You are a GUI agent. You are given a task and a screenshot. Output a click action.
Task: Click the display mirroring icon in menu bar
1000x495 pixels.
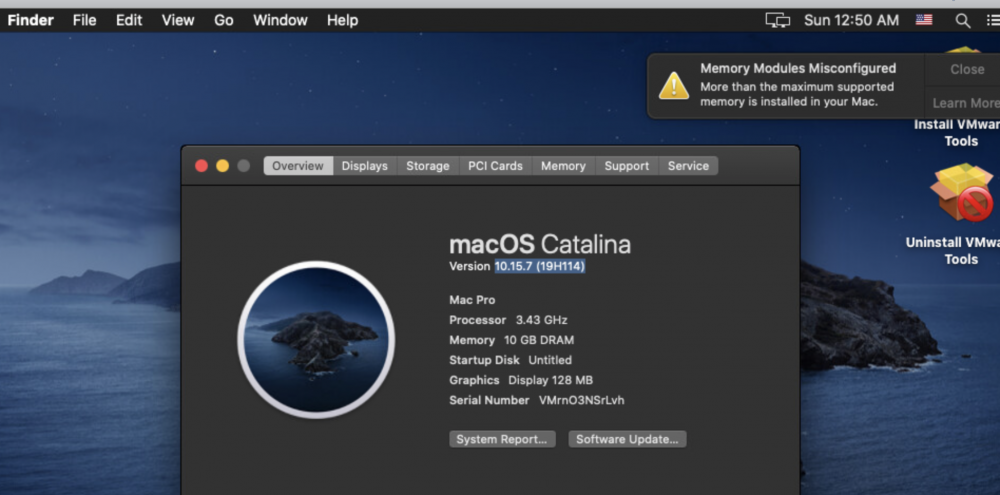777,20
